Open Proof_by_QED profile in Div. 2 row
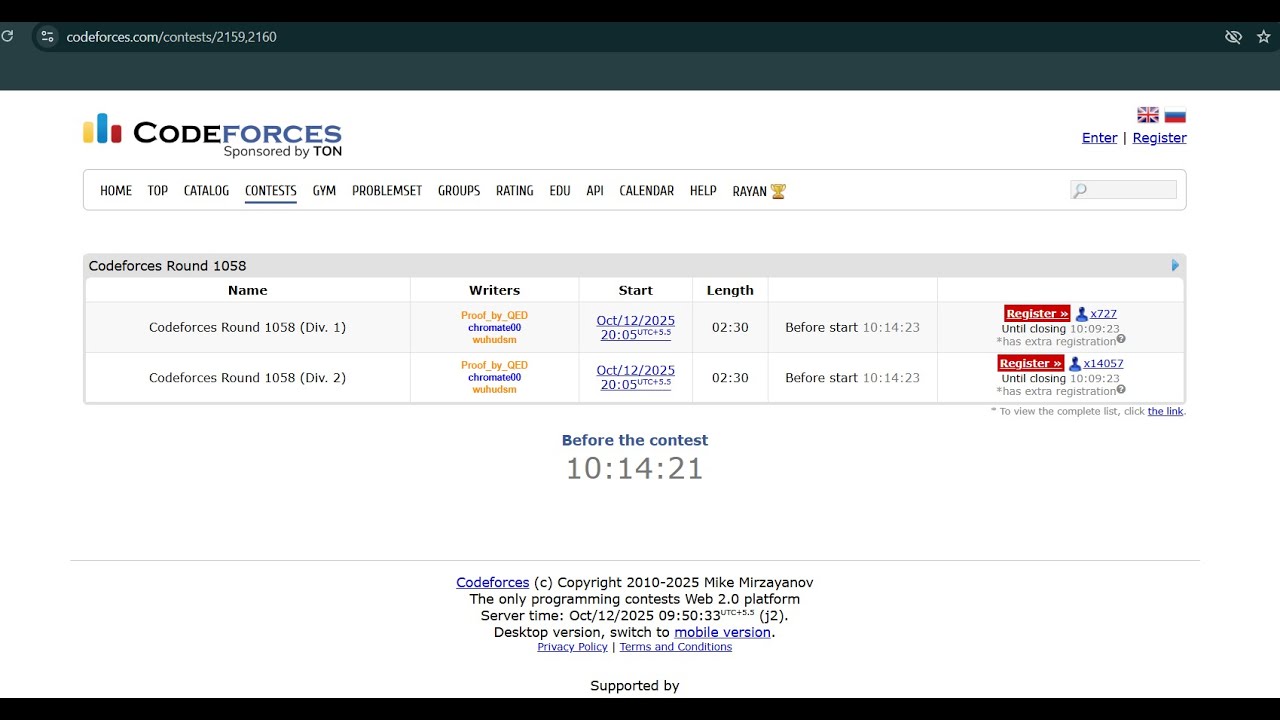 [x=494, y=365]
